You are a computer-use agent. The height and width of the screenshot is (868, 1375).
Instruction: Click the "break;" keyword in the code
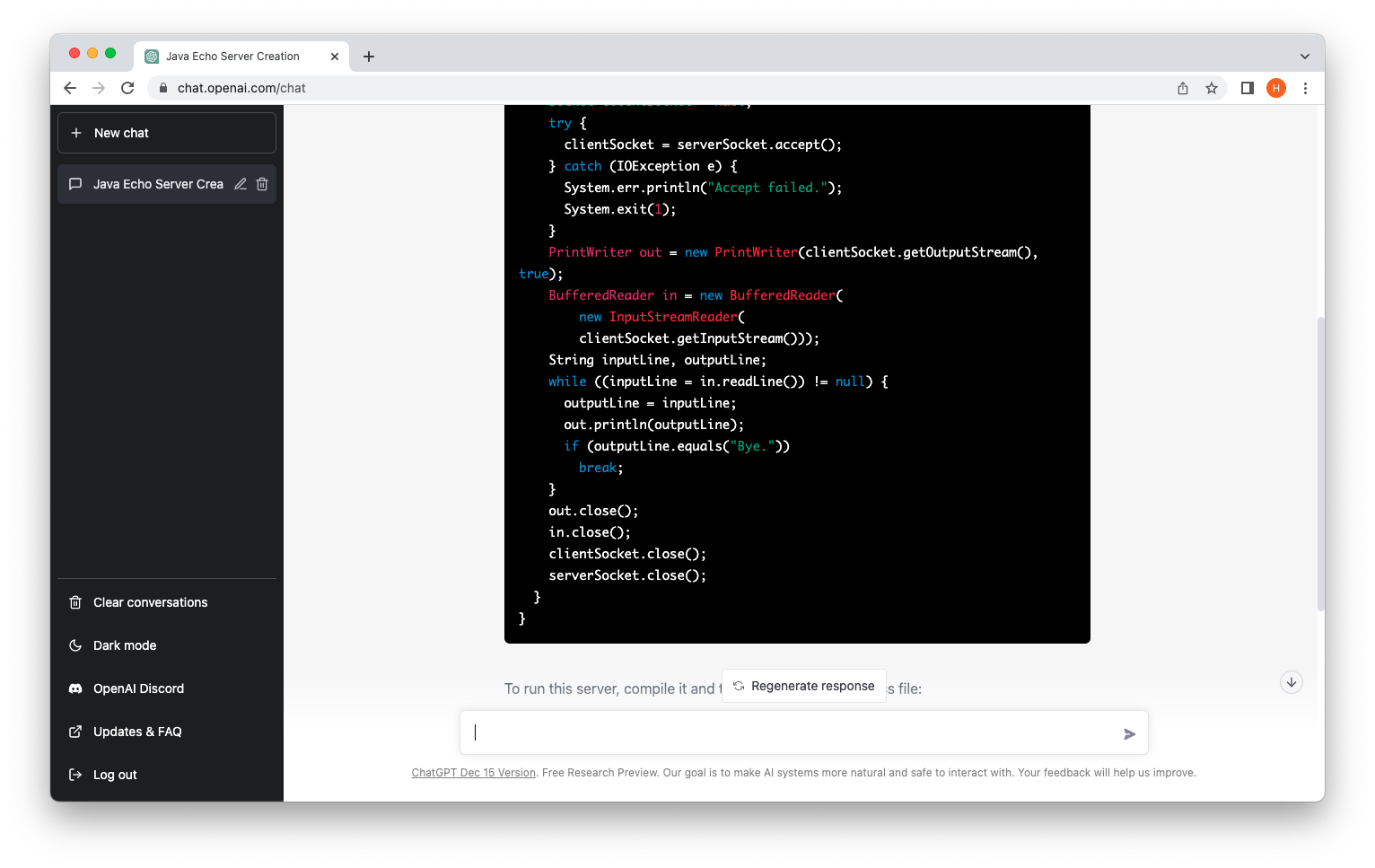(601, 468)
